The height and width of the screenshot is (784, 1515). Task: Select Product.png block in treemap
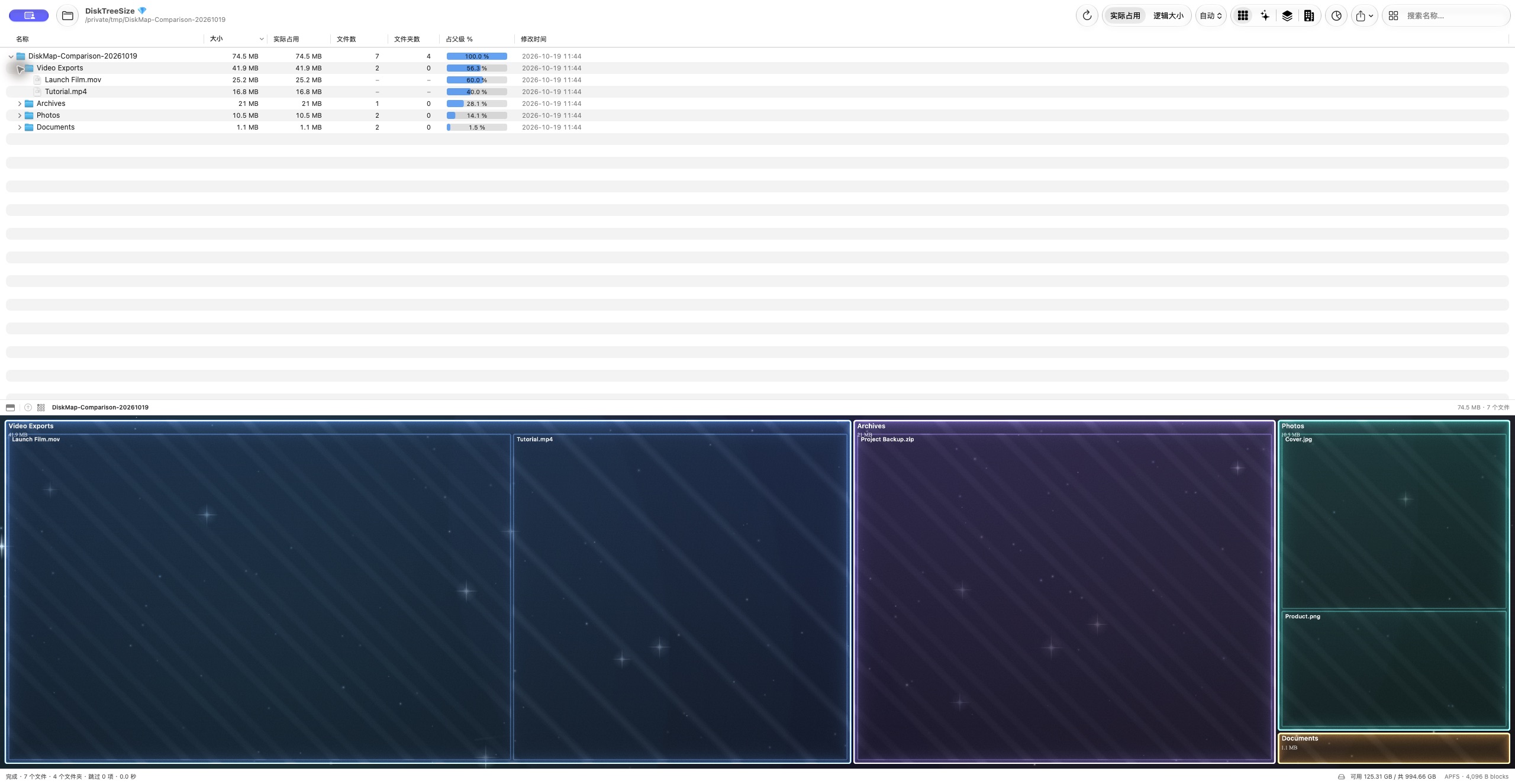click(x=1393, y=669)
